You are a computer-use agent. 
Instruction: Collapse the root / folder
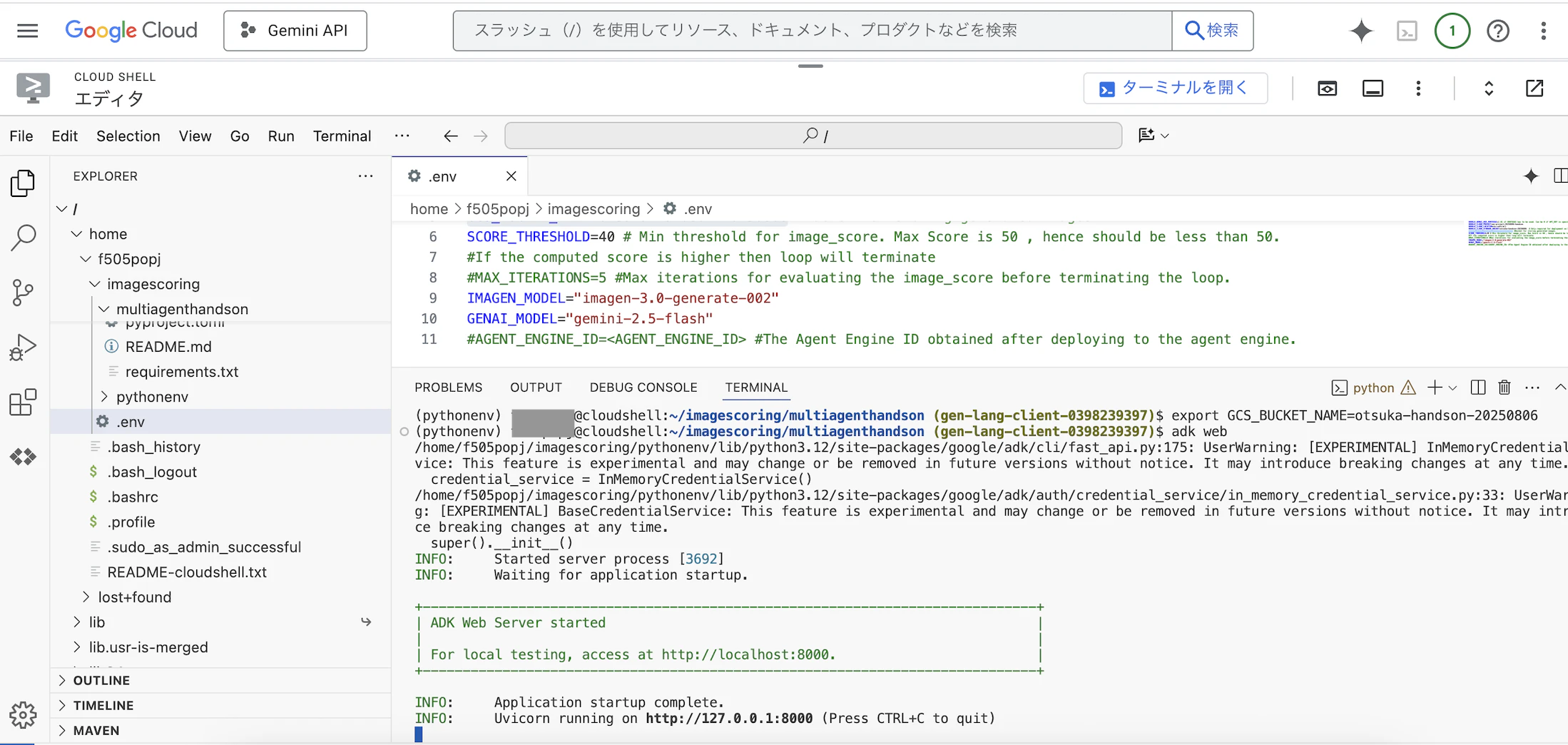tap(62, 209)
